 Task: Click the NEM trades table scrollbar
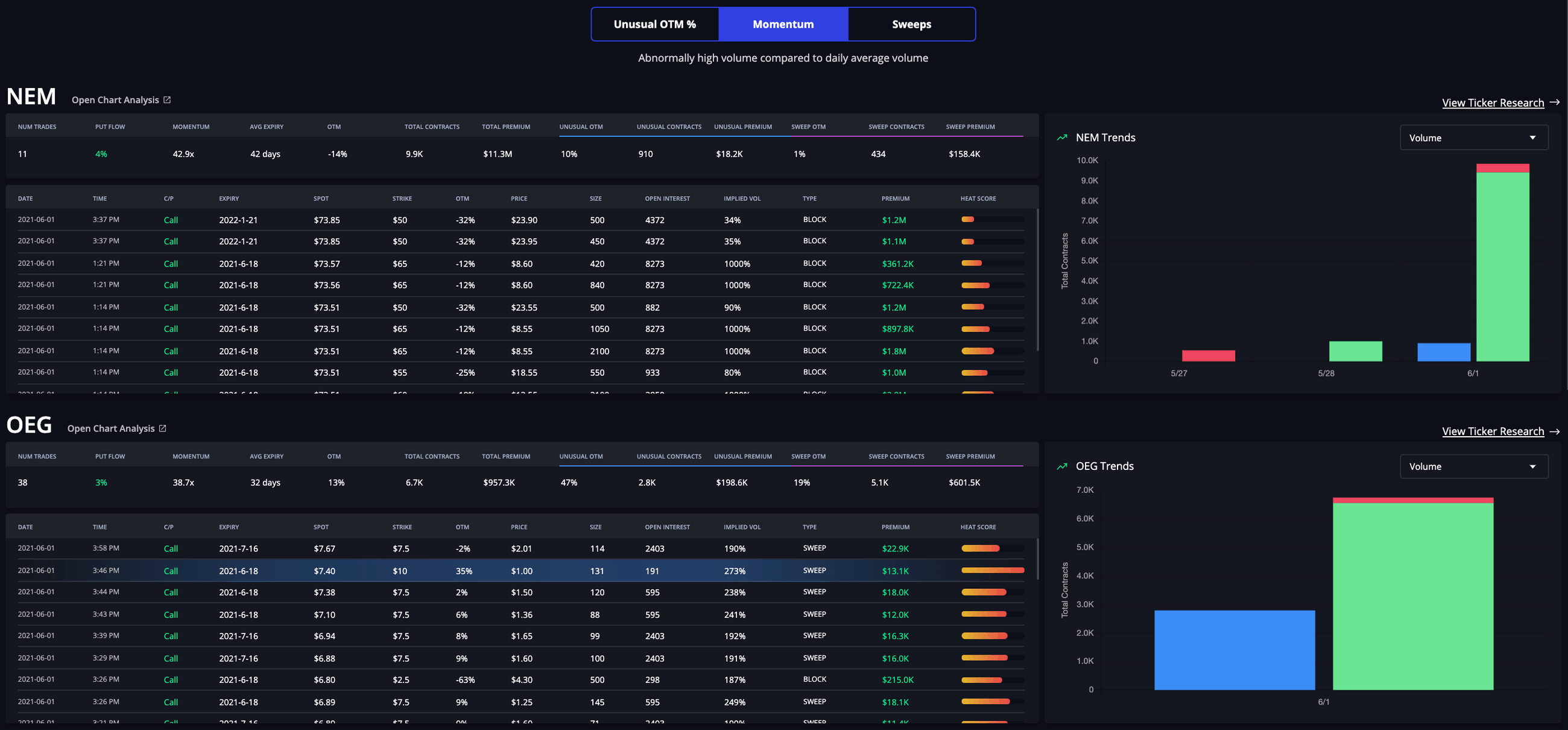click(x=1037, y=280)
